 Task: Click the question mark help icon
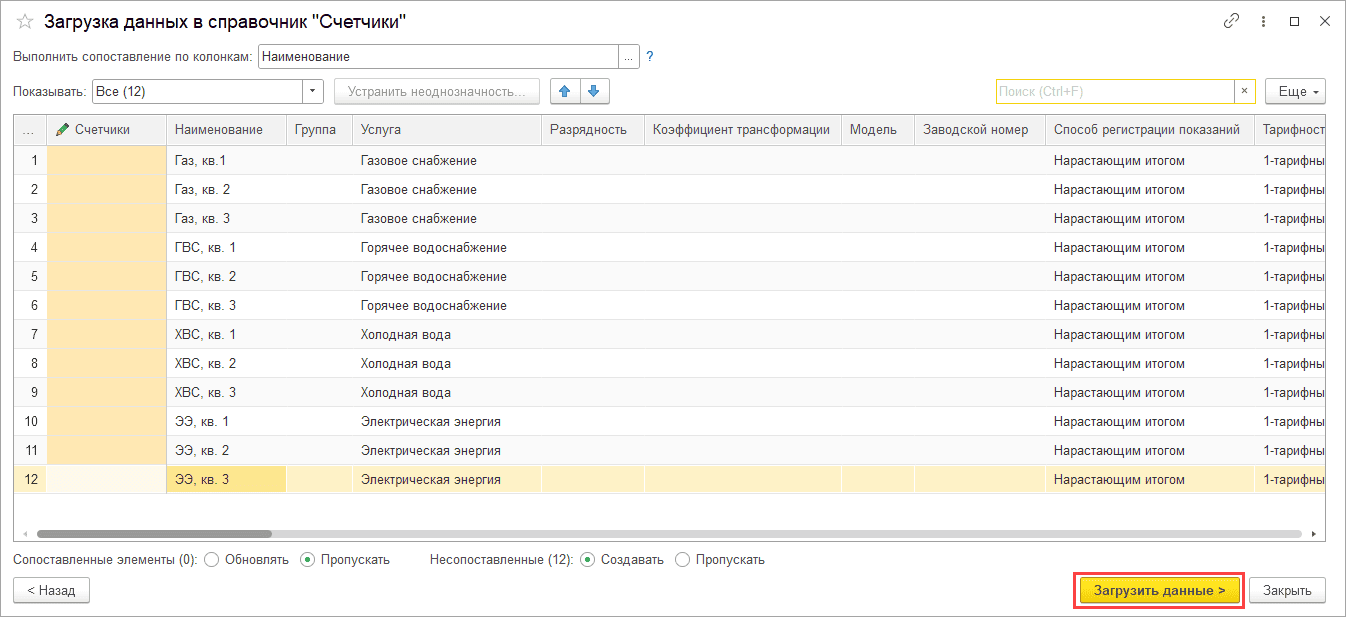point(649,57)
